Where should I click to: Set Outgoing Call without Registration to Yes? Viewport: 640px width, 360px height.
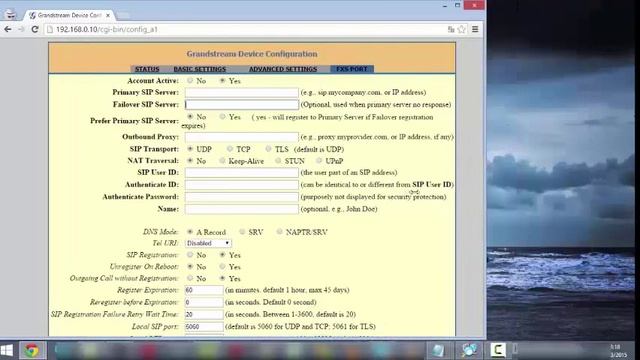[x=222, y=278]
